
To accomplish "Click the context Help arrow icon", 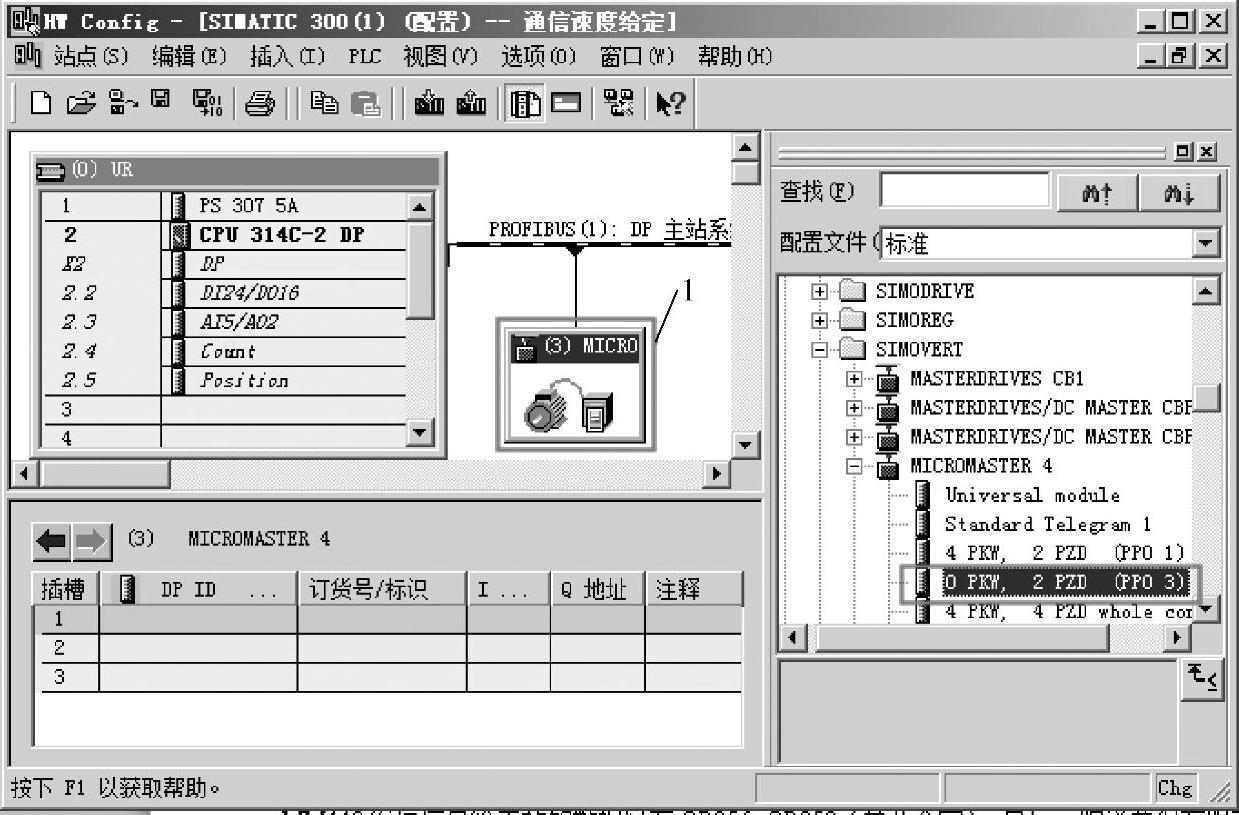I will 670,103.
